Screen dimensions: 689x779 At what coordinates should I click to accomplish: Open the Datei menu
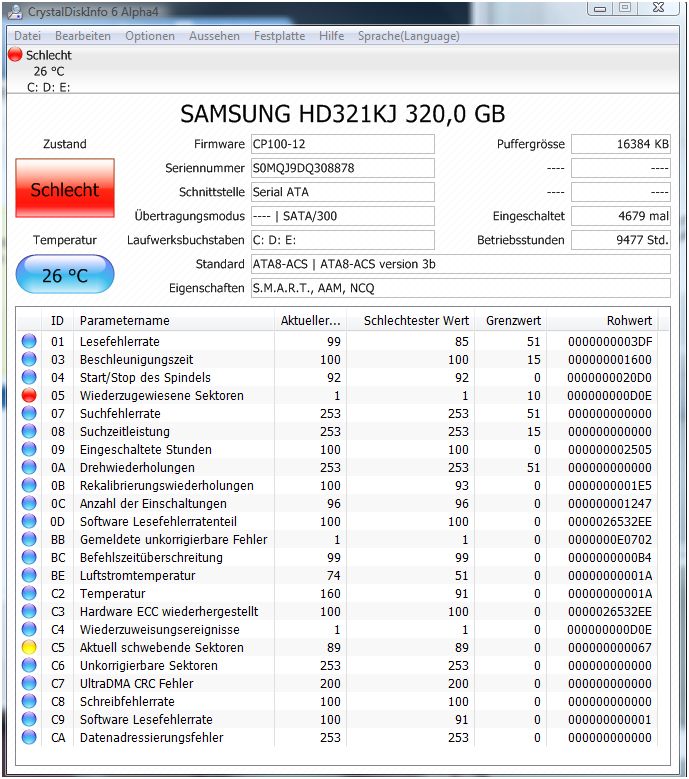pyautogui.click(x=27, y=36)
